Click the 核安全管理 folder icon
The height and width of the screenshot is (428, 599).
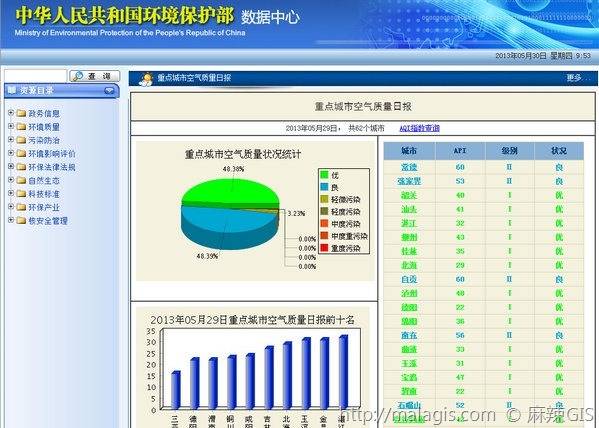point(21,220)
